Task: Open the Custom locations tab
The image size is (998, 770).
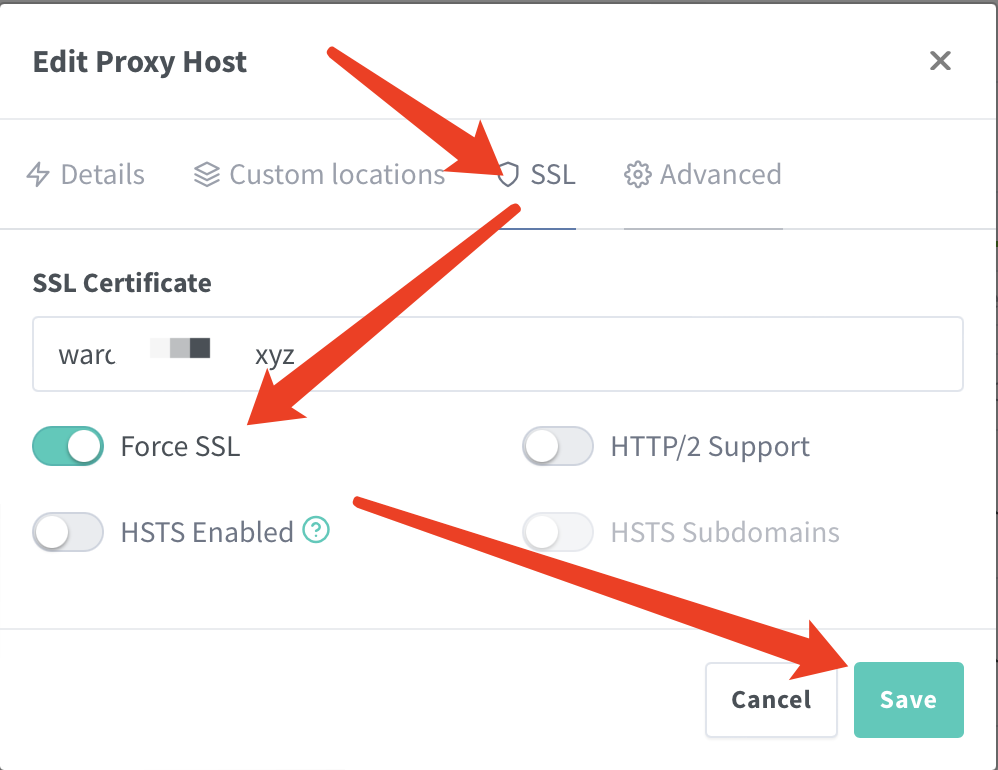Action: (x=320, y=174)
